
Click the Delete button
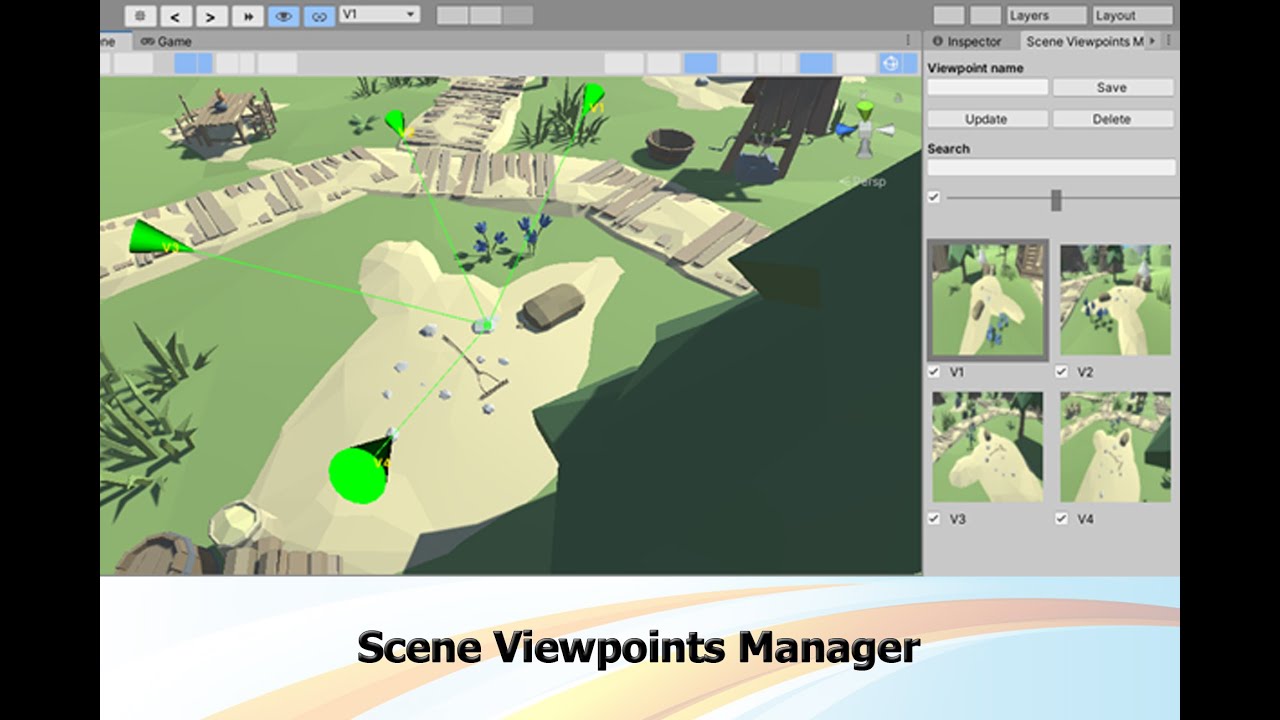(x=1112, y=119)
